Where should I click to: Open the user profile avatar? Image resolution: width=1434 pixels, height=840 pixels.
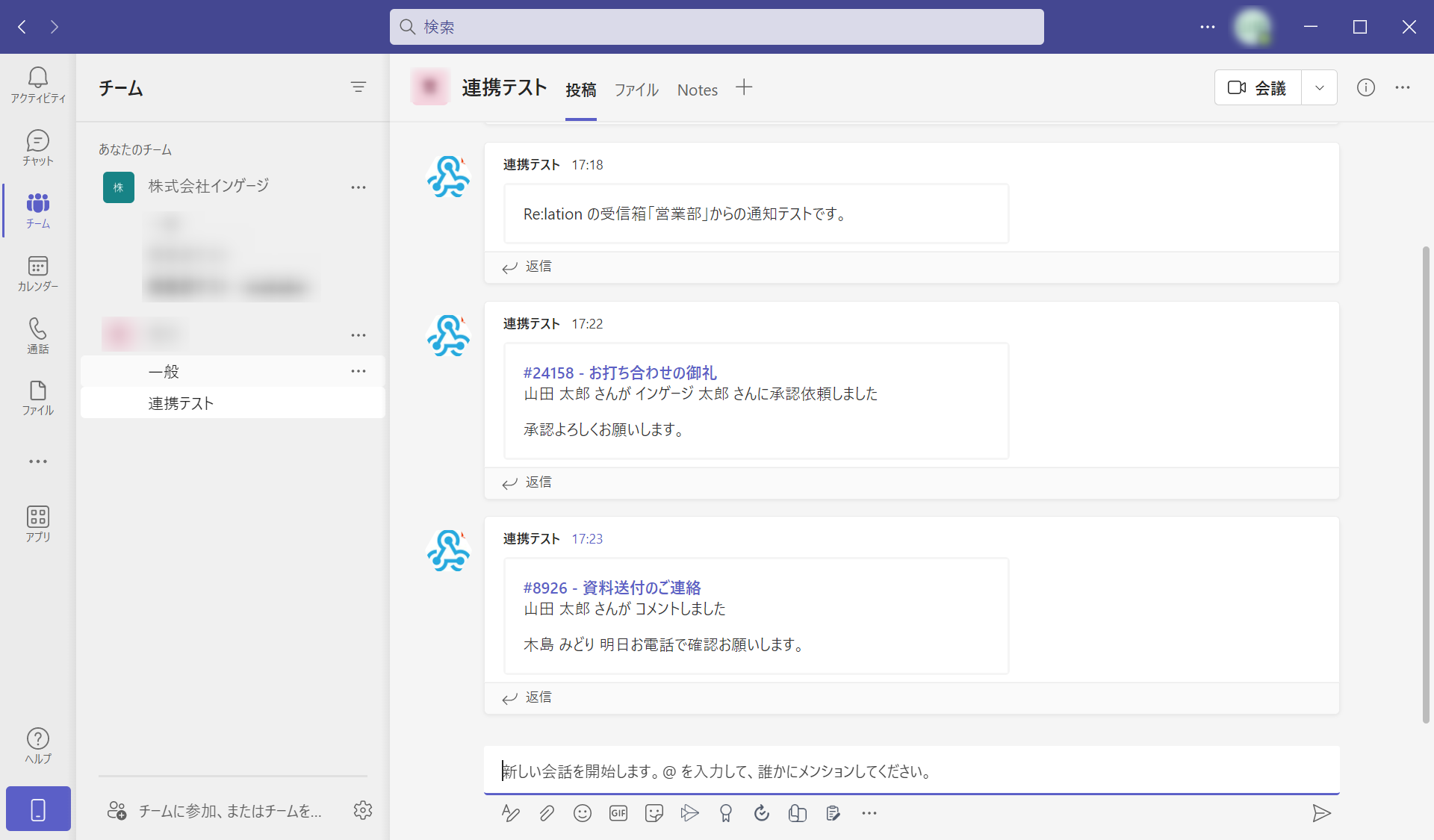pos(1253,27)
